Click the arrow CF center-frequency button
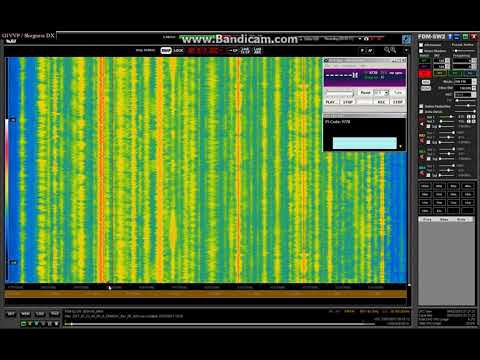480x360 pixels. click(x=233, y=51)
